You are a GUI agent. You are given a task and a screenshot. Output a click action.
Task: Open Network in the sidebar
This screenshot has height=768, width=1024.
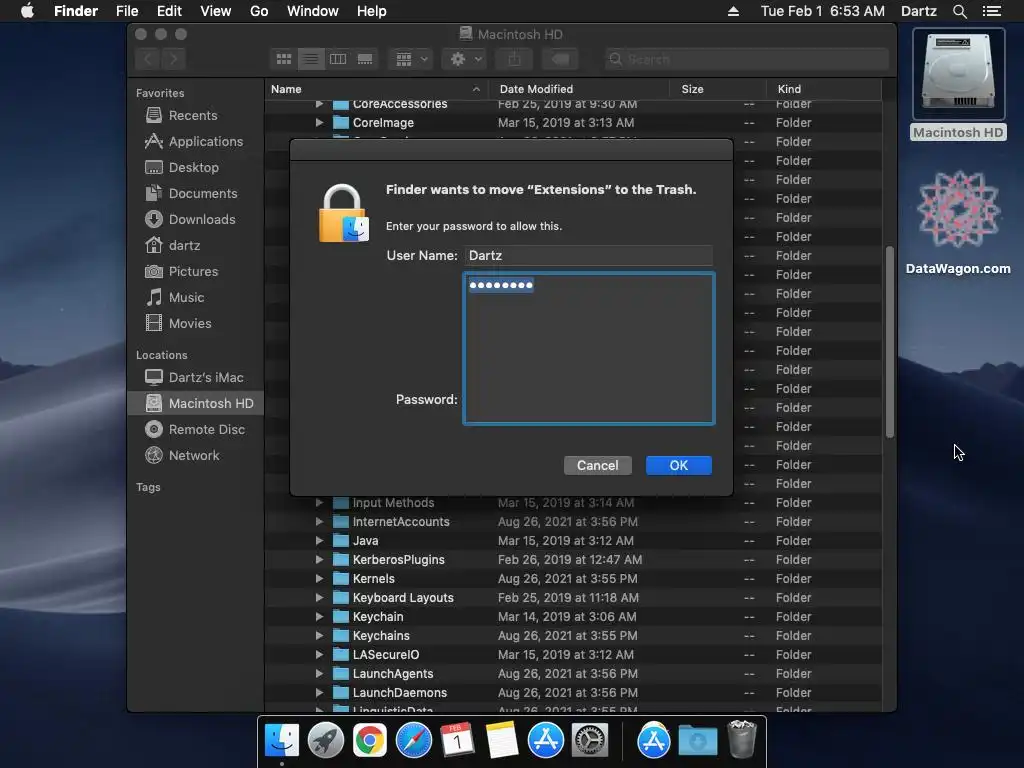pyautogui.click(x=193, y=456)
